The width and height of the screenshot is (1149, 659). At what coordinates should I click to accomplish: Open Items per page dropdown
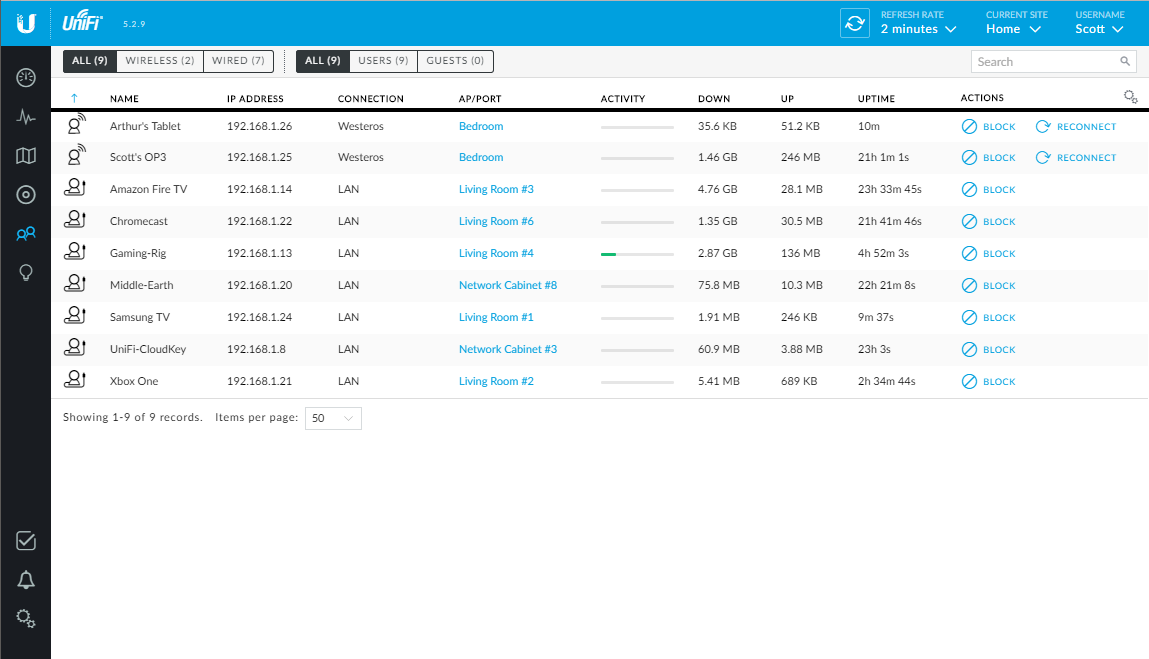[x=333, y=418]
